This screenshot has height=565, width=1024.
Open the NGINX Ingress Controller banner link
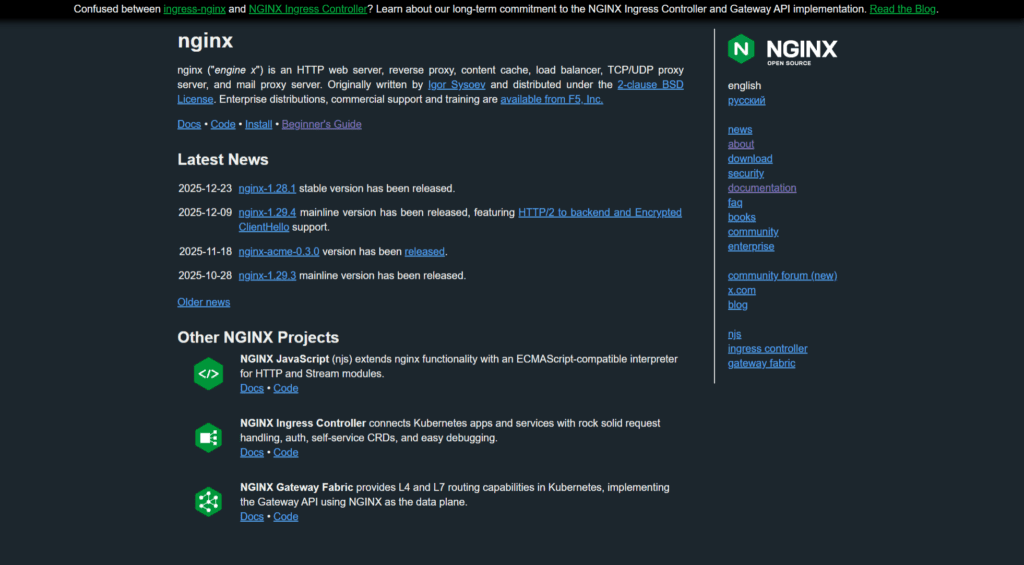click(308, 9)
